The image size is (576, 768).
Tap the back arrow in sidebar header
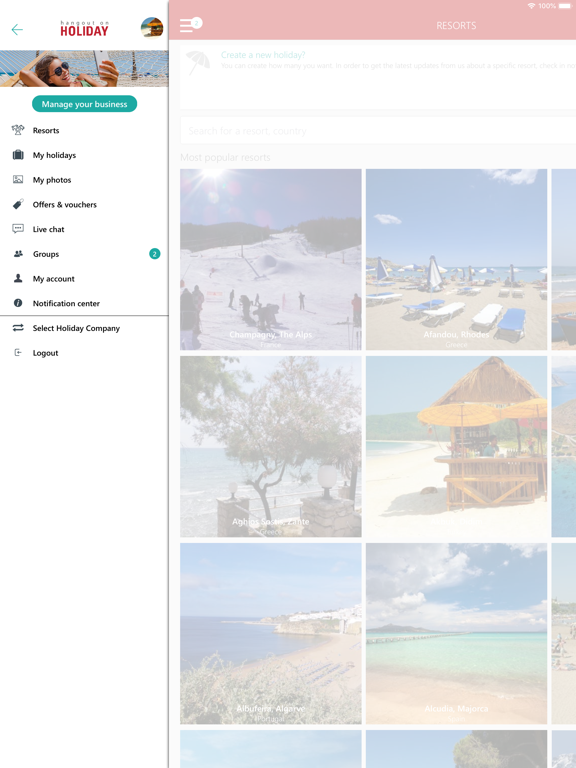(17, 30)
